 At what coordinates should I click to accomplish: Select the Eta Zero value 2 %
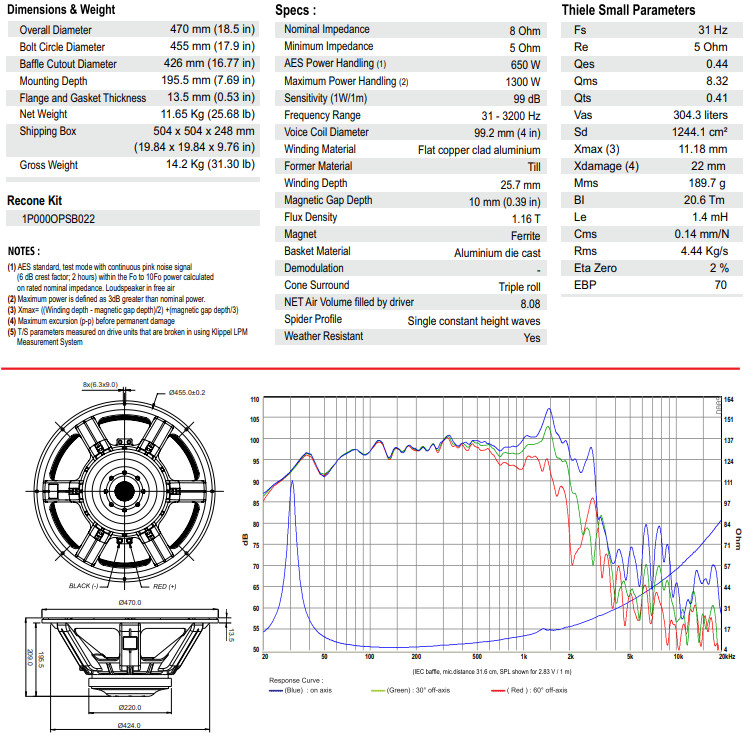[x=719, y=268]
